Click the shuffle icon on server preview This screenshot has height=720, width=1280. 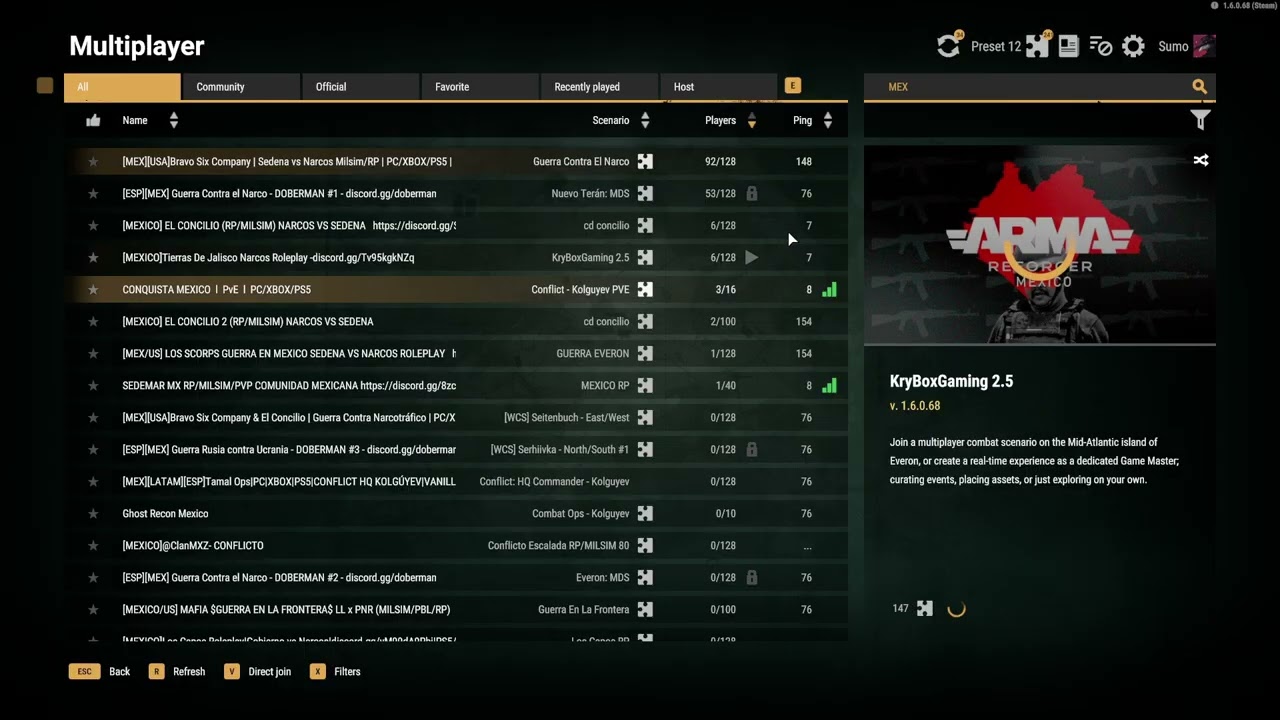pos(1201,160)
